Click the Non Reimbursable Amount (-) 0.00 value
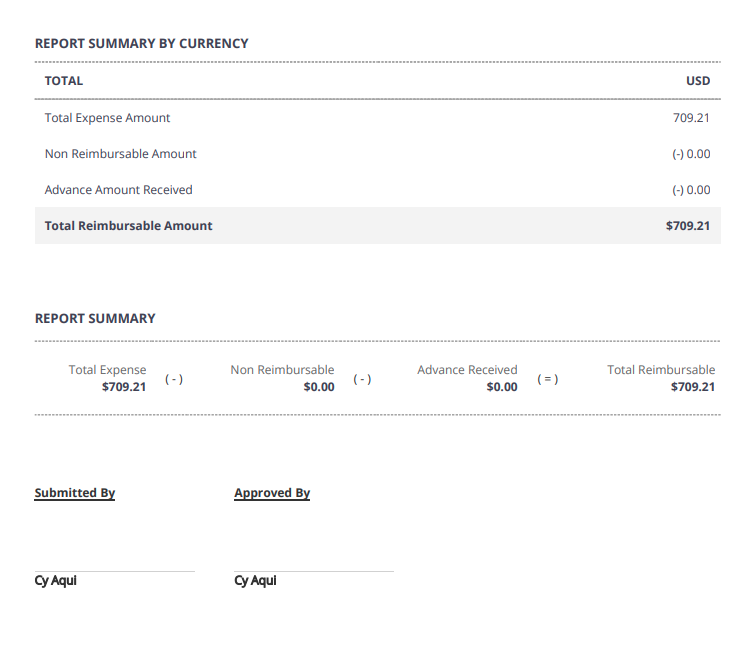This screenshot has height=648, width=753. [691, 154]
